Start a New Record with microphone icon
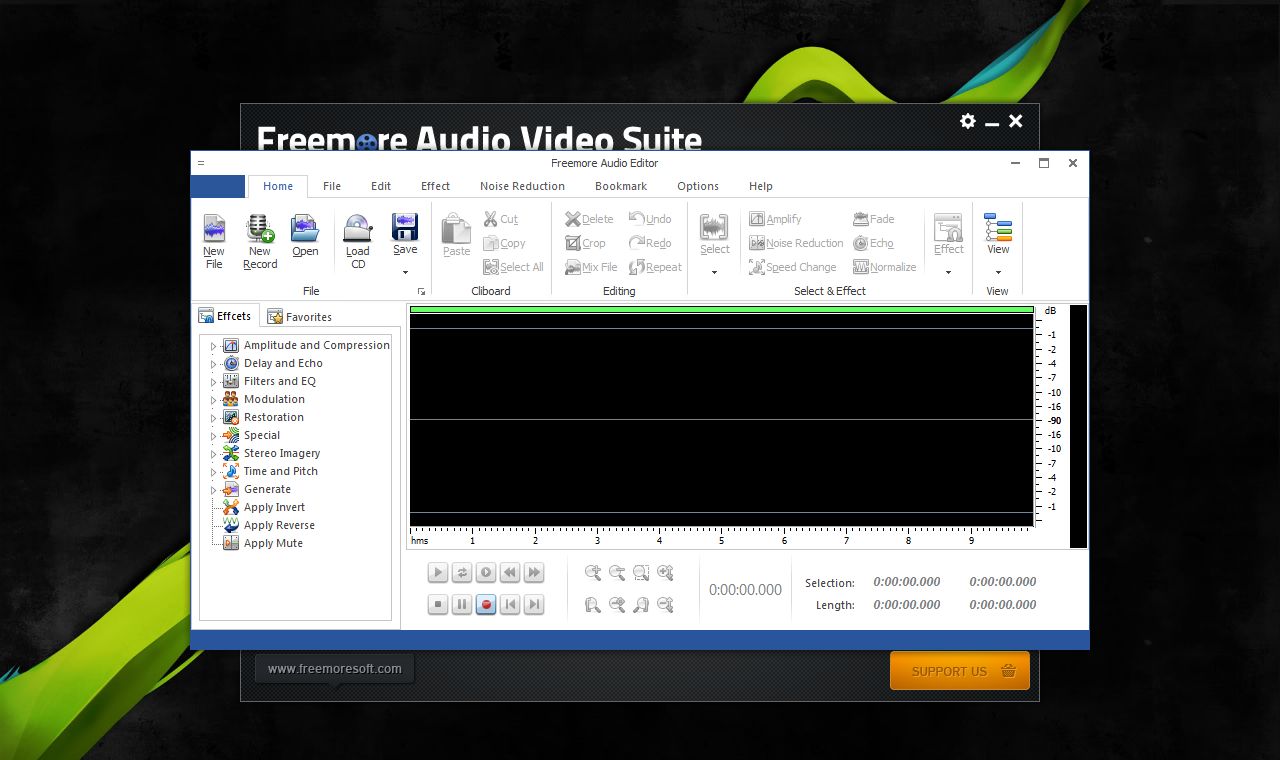 tap(260, 241)
